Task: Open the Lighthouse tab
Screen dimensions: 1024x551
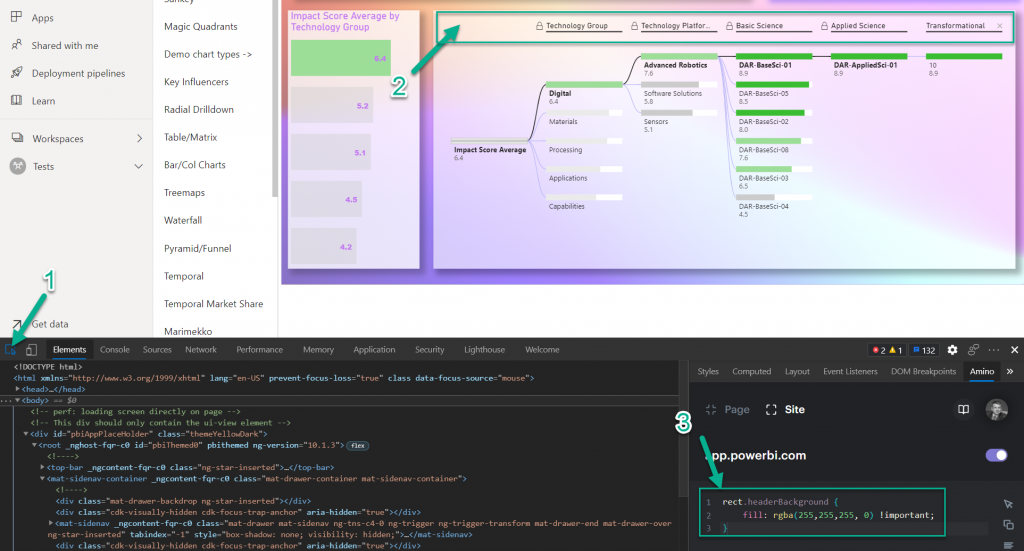Action: coord(485,350)
